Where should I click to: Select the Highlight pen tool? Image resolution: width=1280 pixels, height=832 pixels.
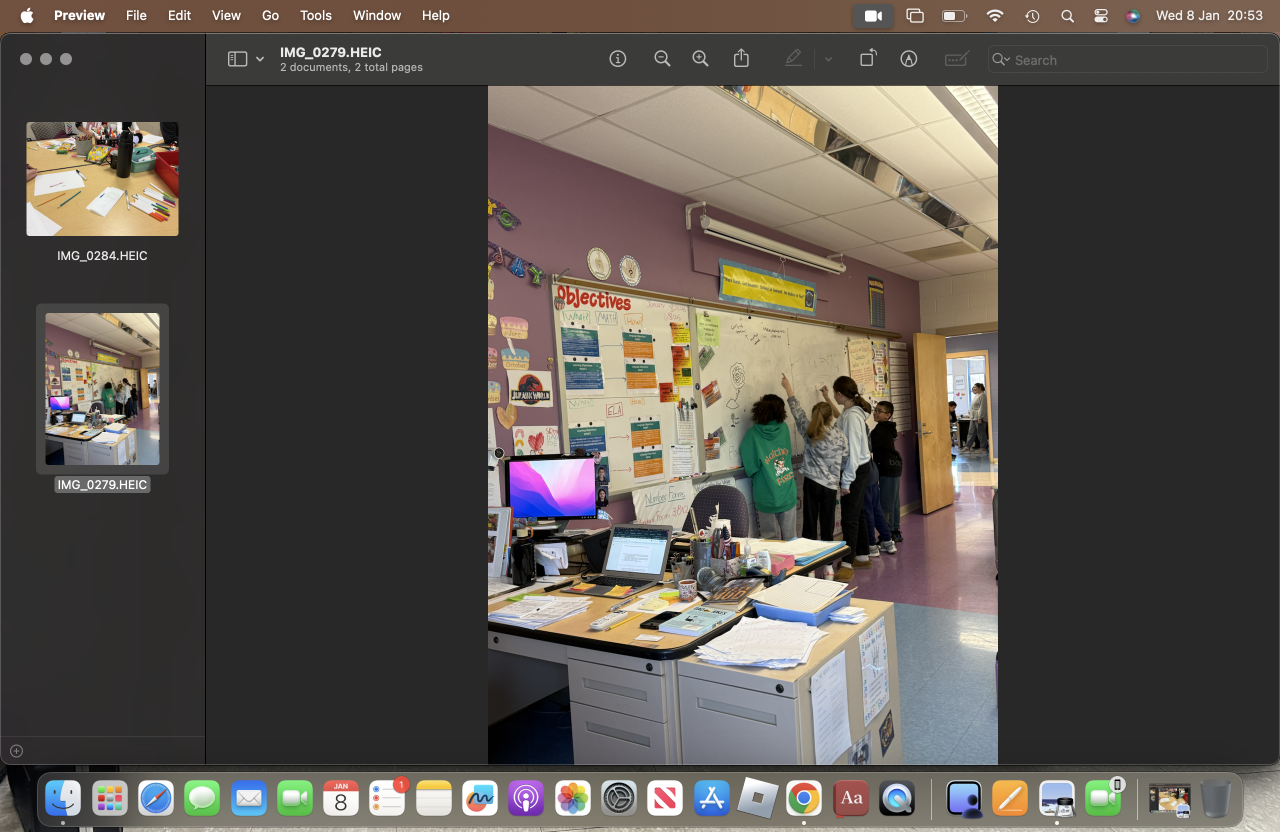[x=793, y=59]
